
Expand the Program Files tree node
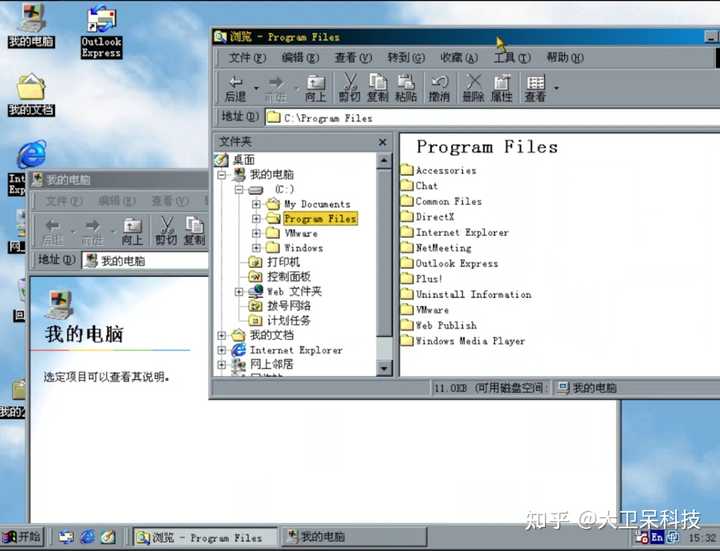click(x=256, y=219)
